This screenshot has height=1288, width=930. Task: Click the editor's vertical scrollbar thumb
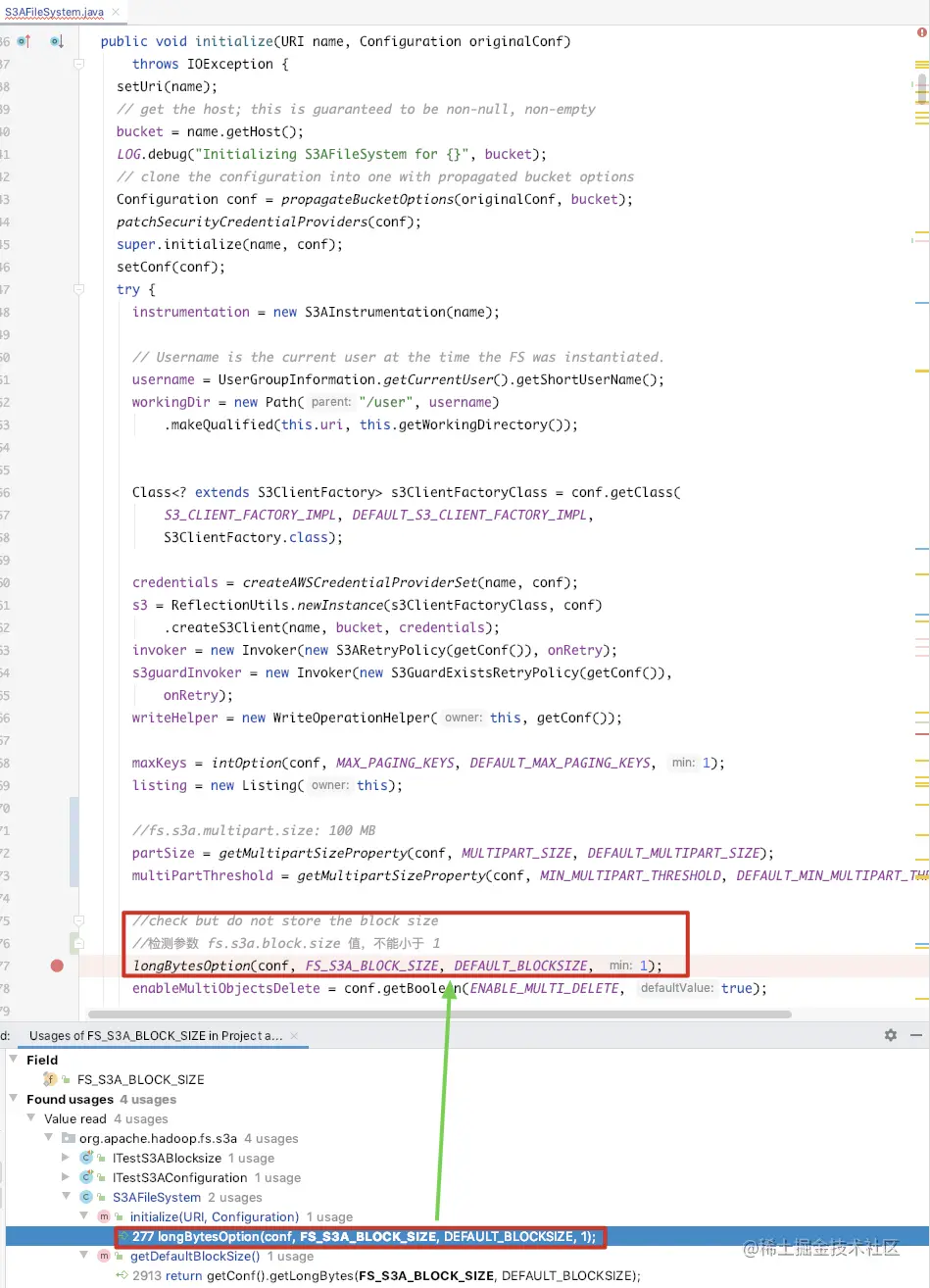[x=922, y=88]
